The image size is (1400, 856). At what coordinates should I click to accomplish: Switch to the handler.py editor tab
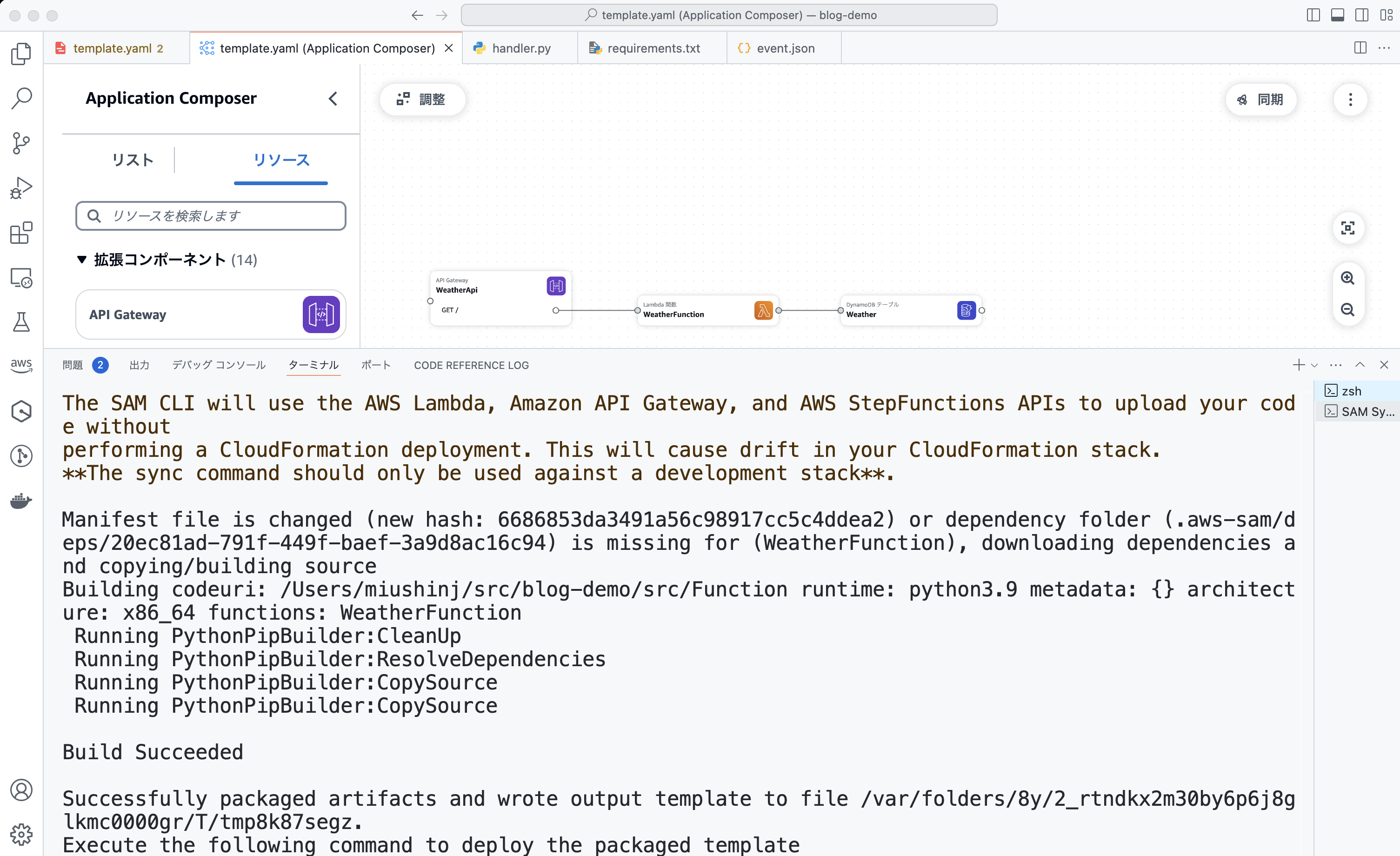(x=520, y=48)
